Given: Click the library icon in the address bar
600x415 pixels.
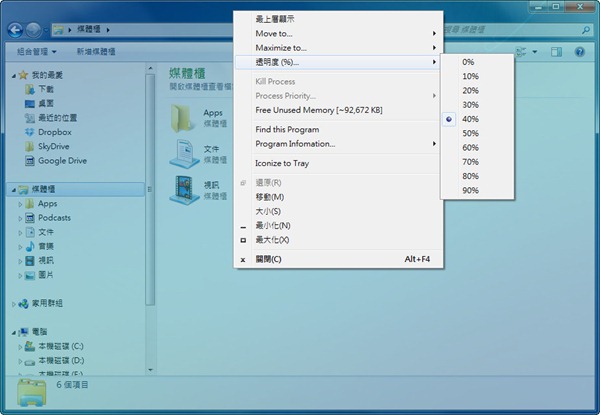Looking at the screenshot, I should pos(58,29).
